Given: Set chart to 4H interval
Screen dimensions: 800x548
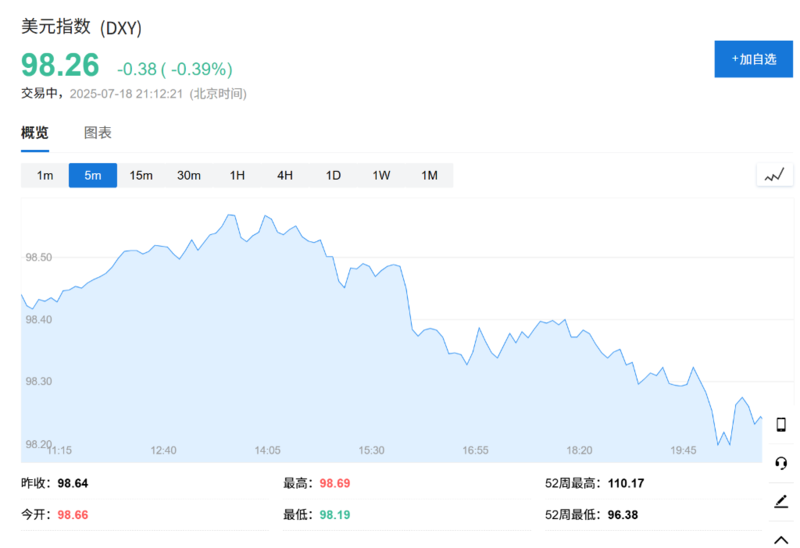Looking at the screenshot, I should point(285,176).
